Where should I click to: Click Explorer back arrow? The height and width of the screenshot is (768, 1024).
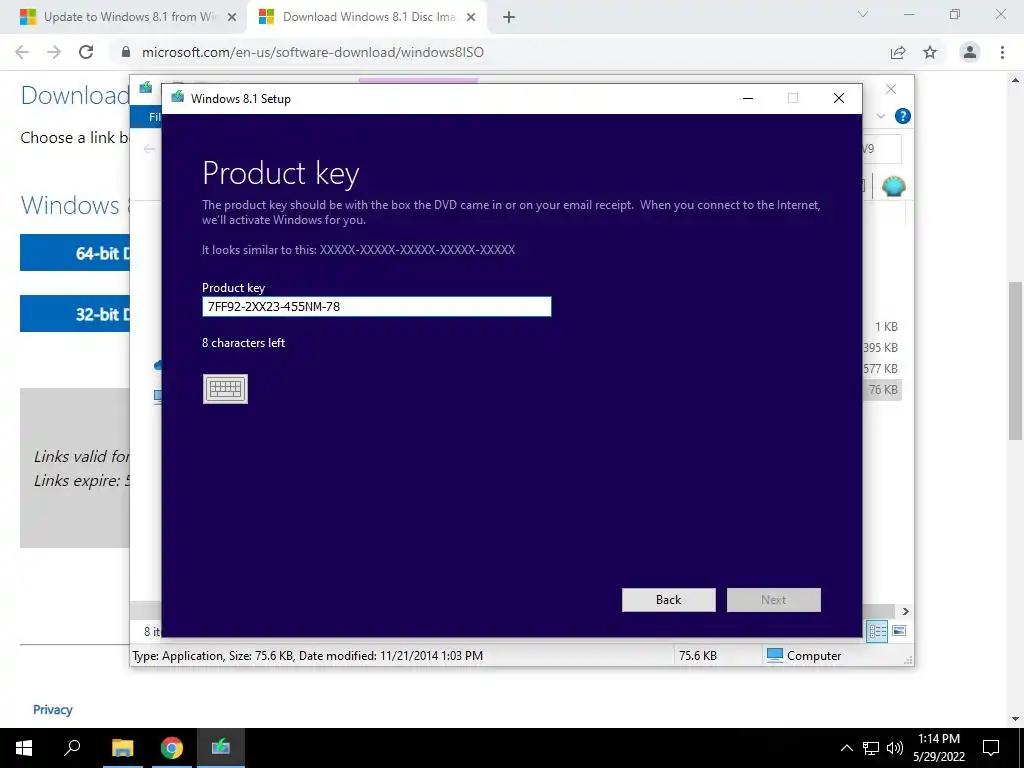pyautogui.click(x=149, y=149)
